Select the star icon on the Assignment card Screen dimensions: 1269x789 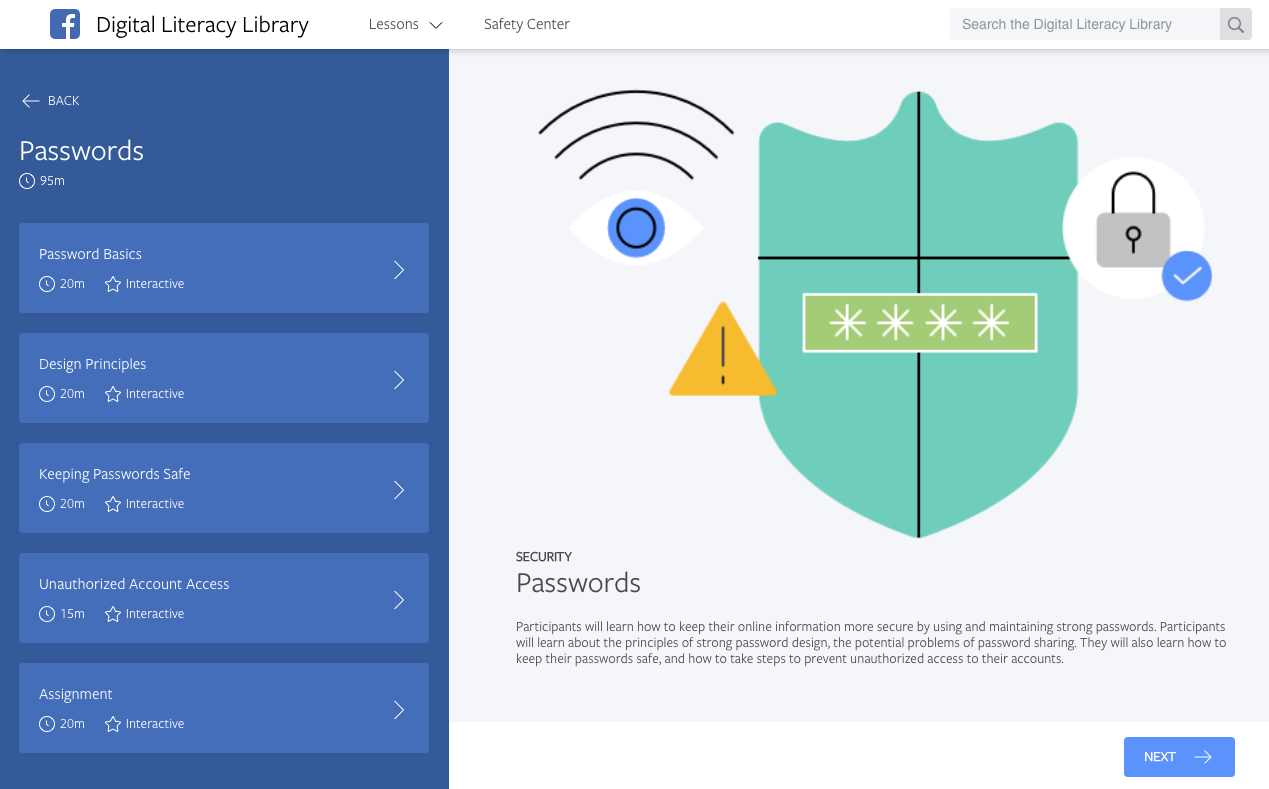111,723
